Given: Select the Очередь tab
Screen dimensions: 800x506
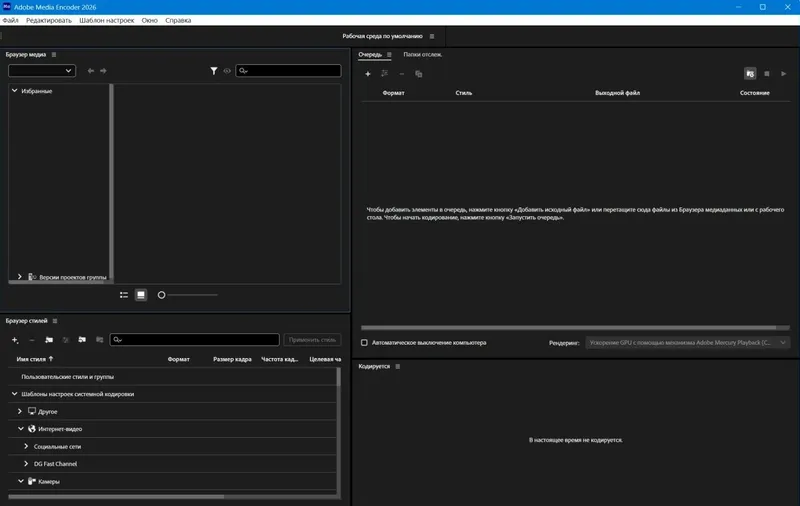Looking at the screenshot, I should (370, 55).
